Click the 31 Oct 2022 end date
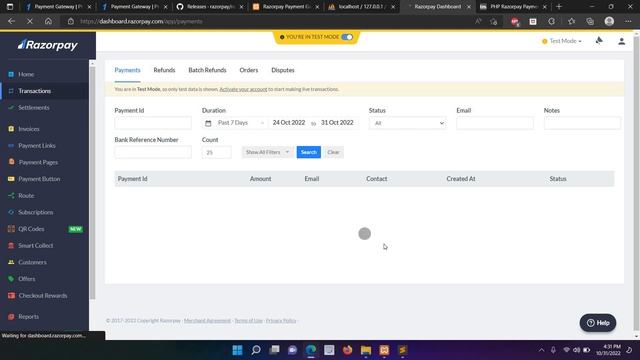Viewport: 640px width, 360px height. [337, 122]
